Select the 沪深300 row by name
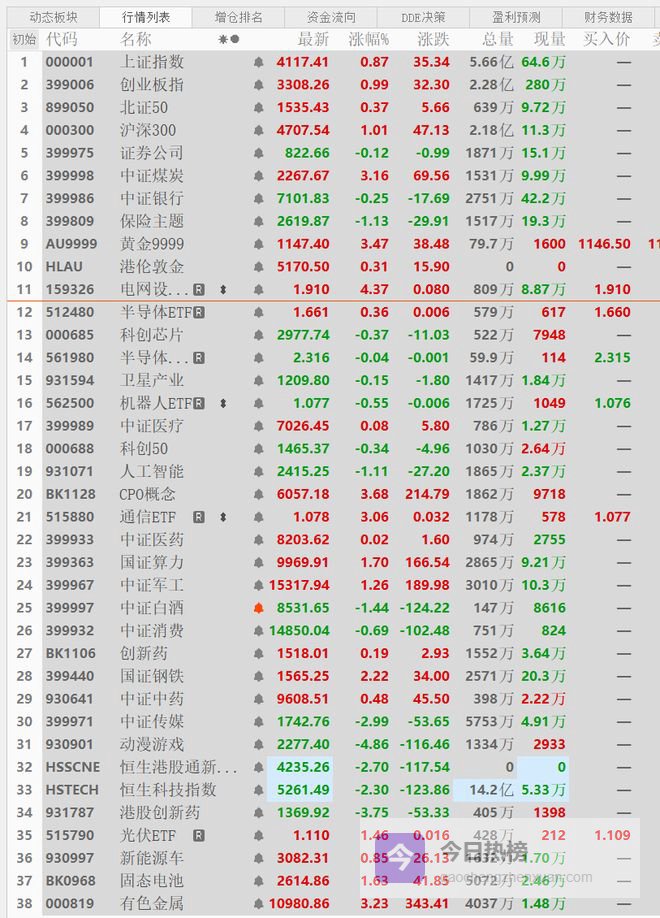660x918 pixels. pyautogui.click(x=147, y=130)
